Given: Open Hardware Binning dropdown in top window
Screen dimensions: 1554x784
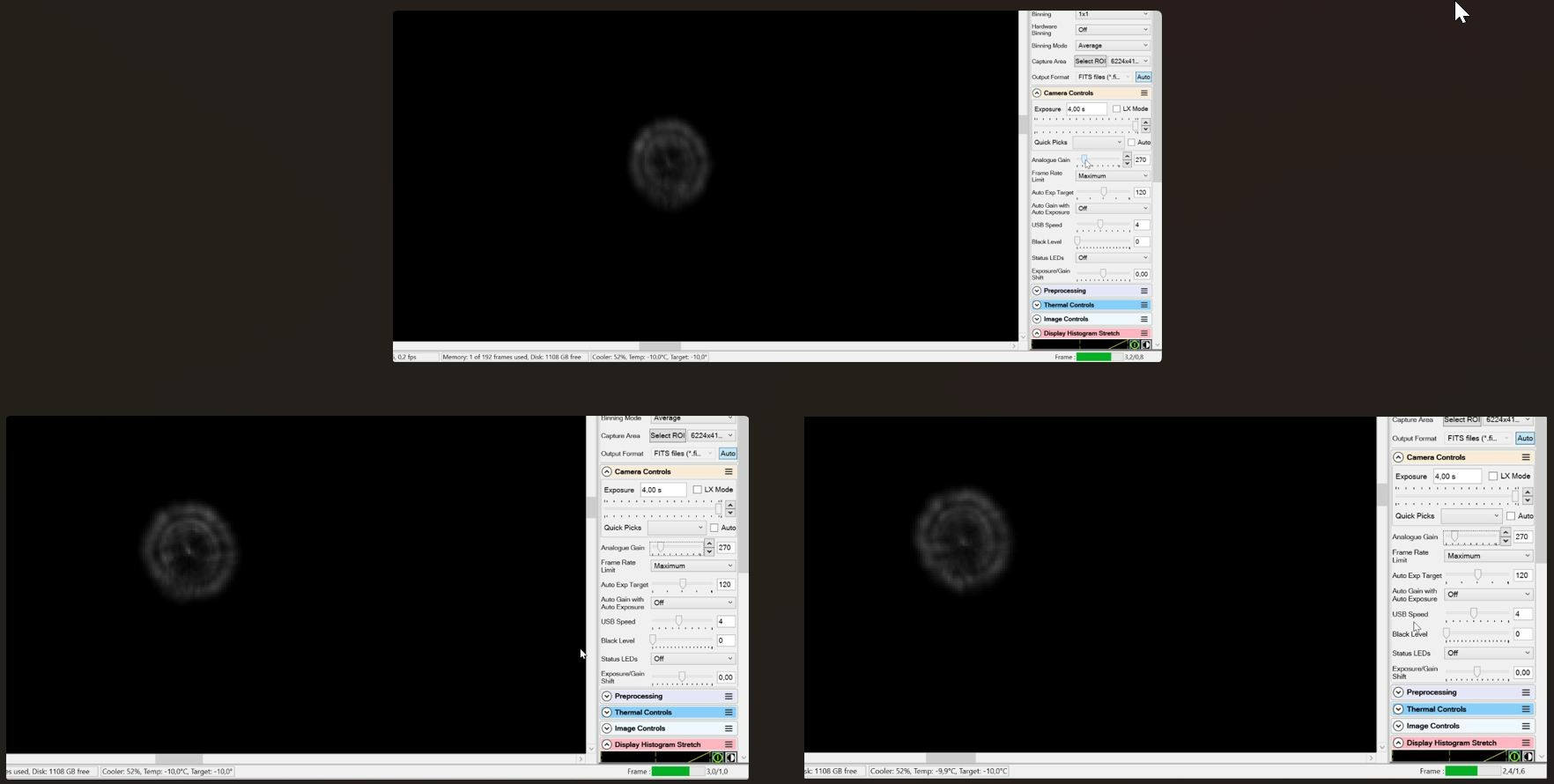Looking at the screenshot, I should coord(1113,30).
